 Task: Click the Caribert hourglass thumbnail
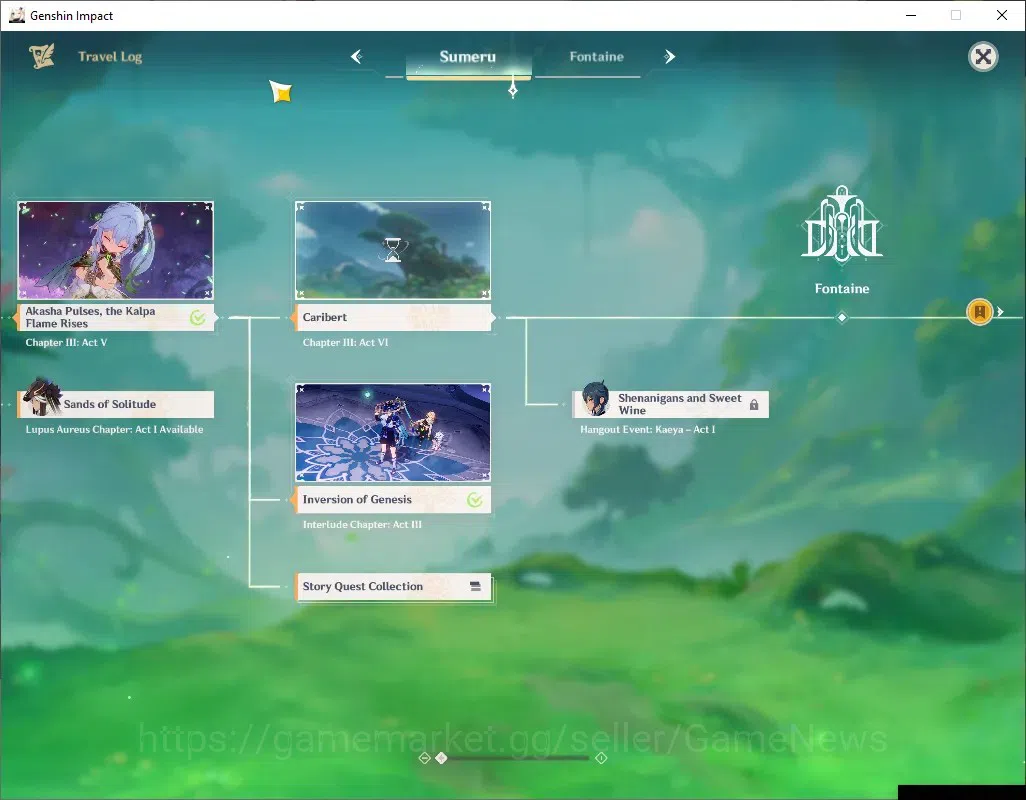(x=393, y=250)
